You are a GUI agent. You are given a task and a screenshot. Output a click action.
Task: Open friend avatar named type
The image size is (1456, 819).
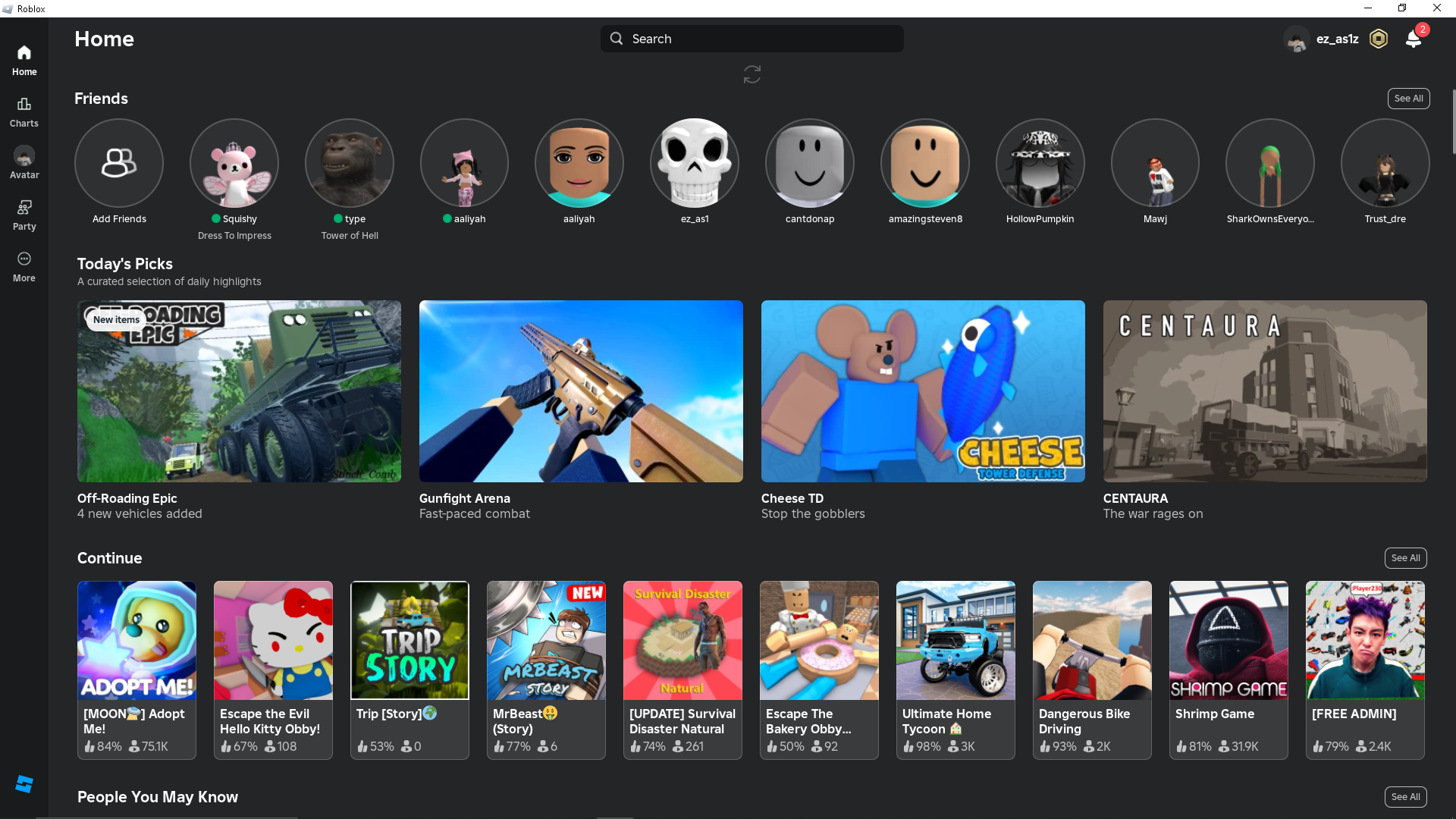coord(350,163)
